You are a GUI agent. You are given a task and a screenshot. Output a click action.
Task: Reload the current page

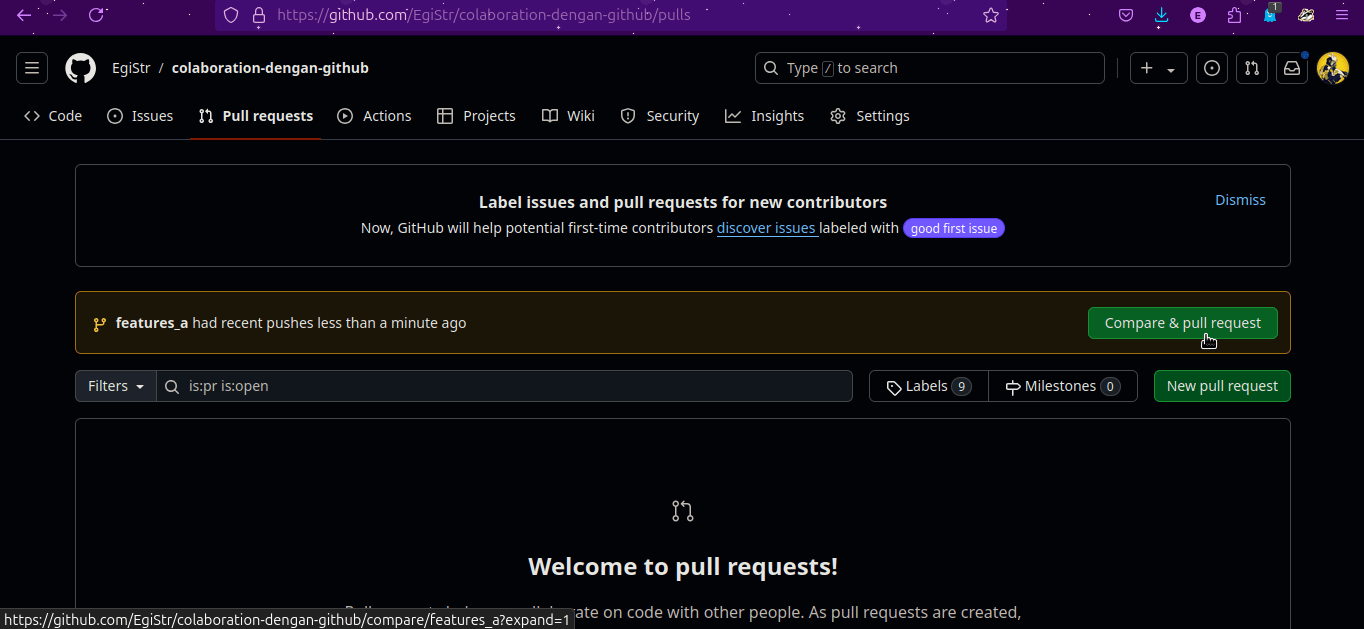pos(96,15)
